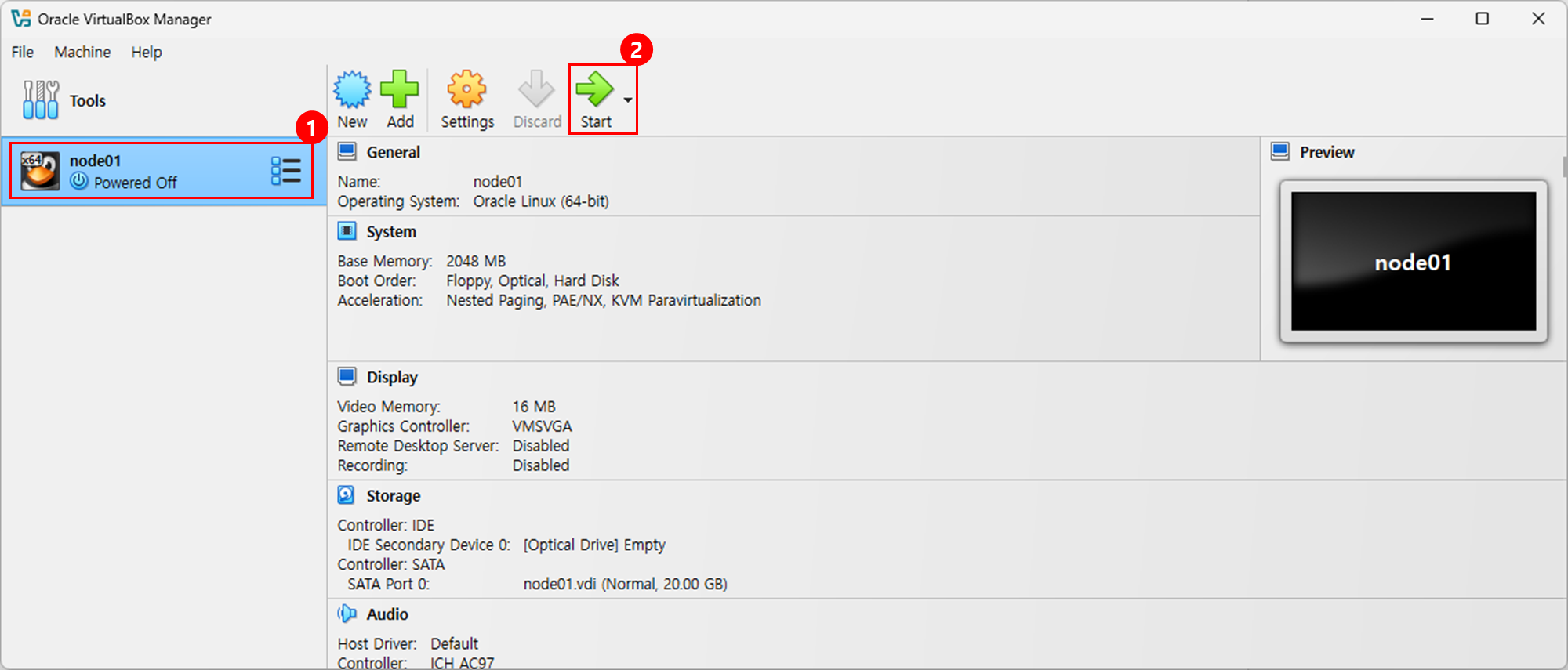This screenshot has height=670, width=1568.
Task: Open the Machine menu
Action: pos(82,52)
